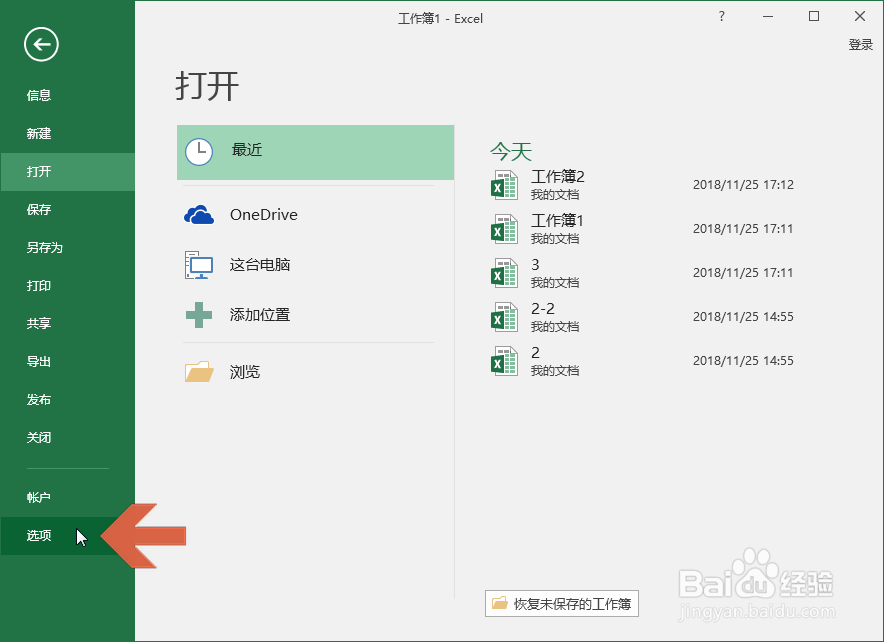Open the 帐户 page
Image resolution: width=884 pixels, height=642 pixels.
coord(68,497)
